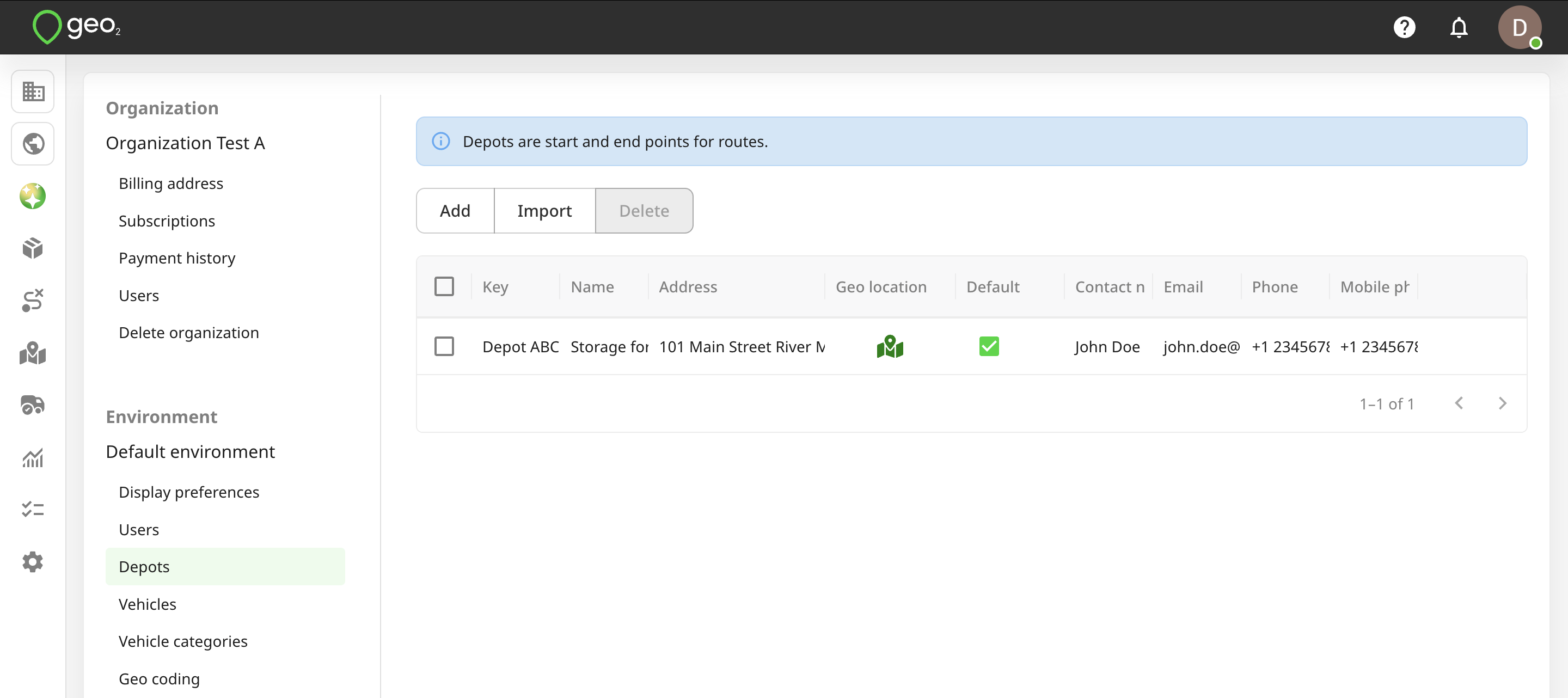Image resolution: width=1568 pixels, height=698 pixels.
Task: Click the settings gear icon in sidebar
Action: pos(33,562)
